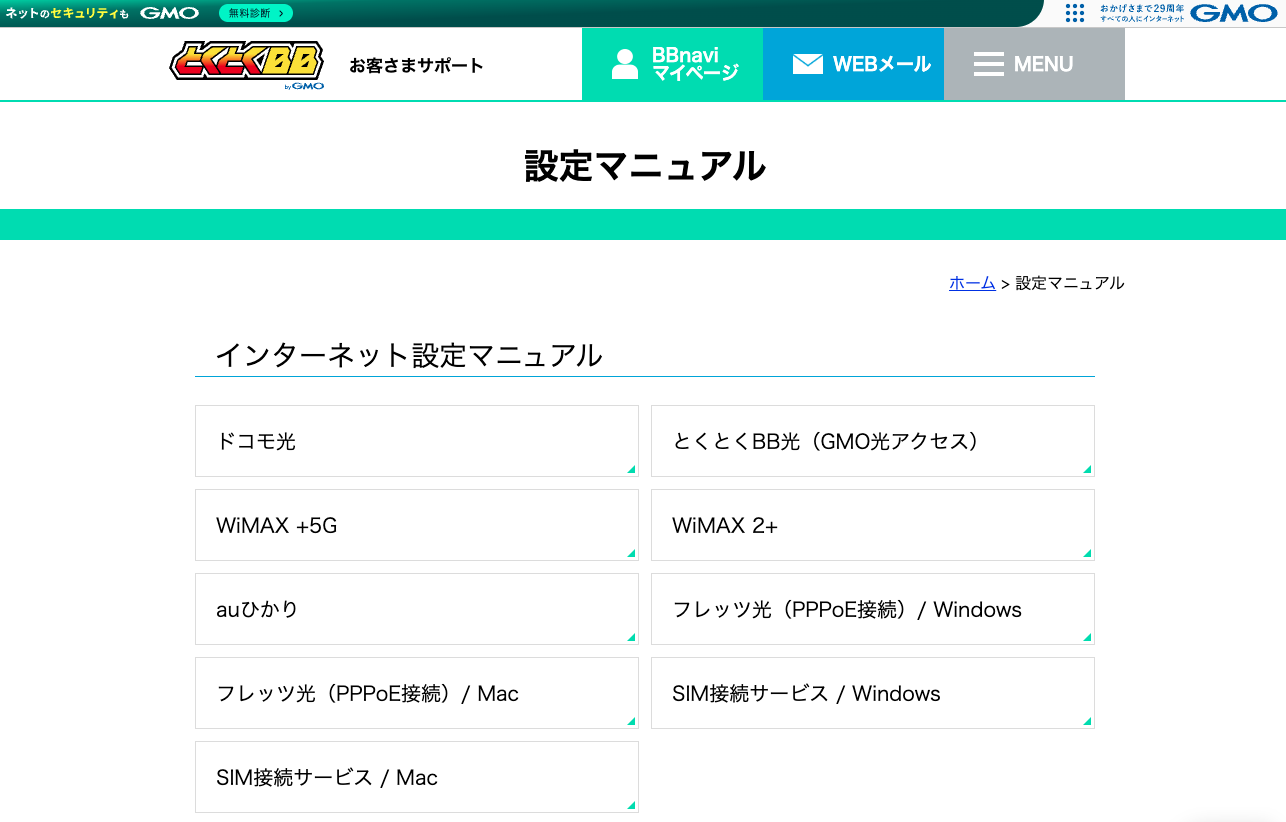Viewport: 1286px width, 822px height.
Task: Open BBnavi マイページ tab
Action: point(672,64)
